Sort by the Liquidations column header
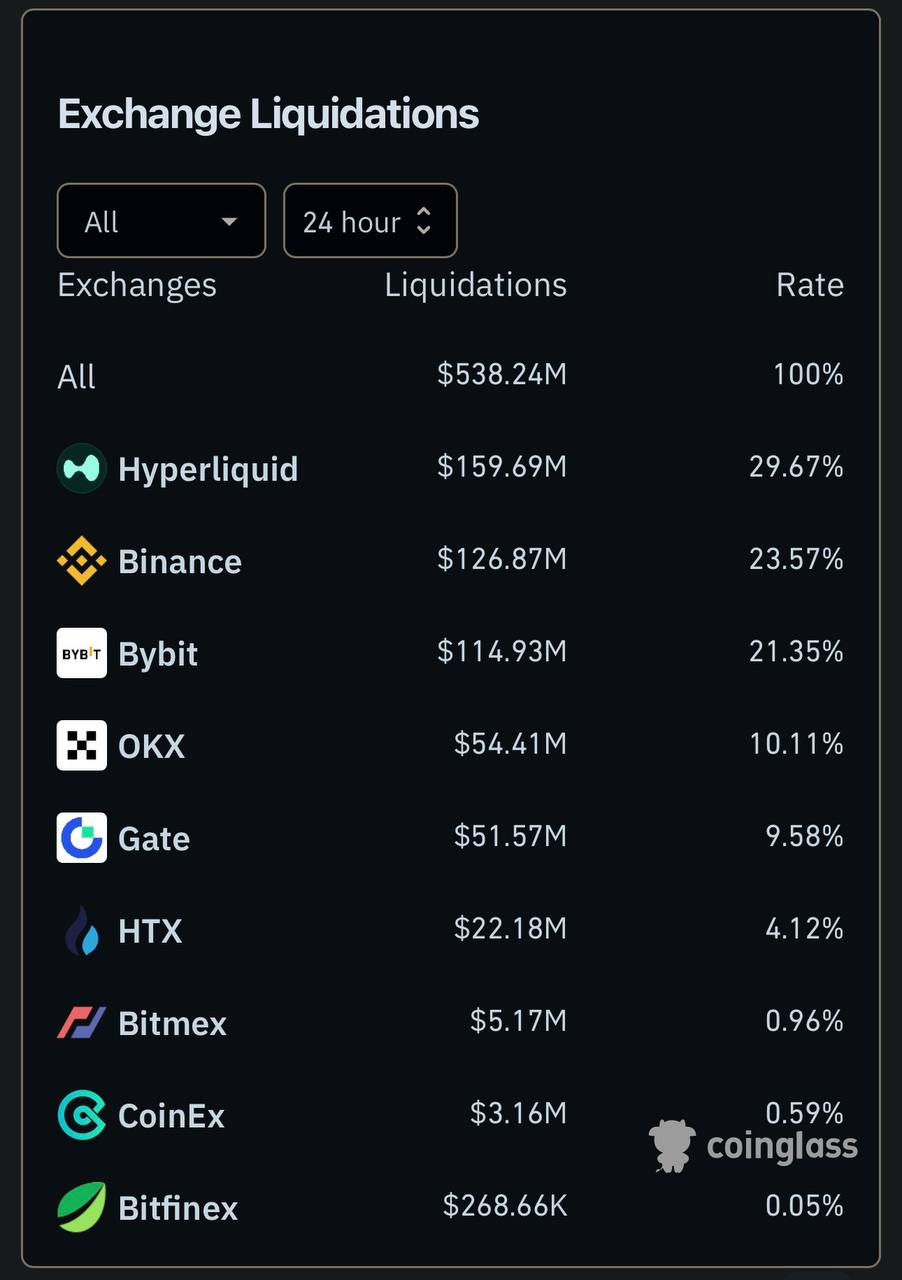Viewport: 902px width, 1280px height. (x=475, y=285)
